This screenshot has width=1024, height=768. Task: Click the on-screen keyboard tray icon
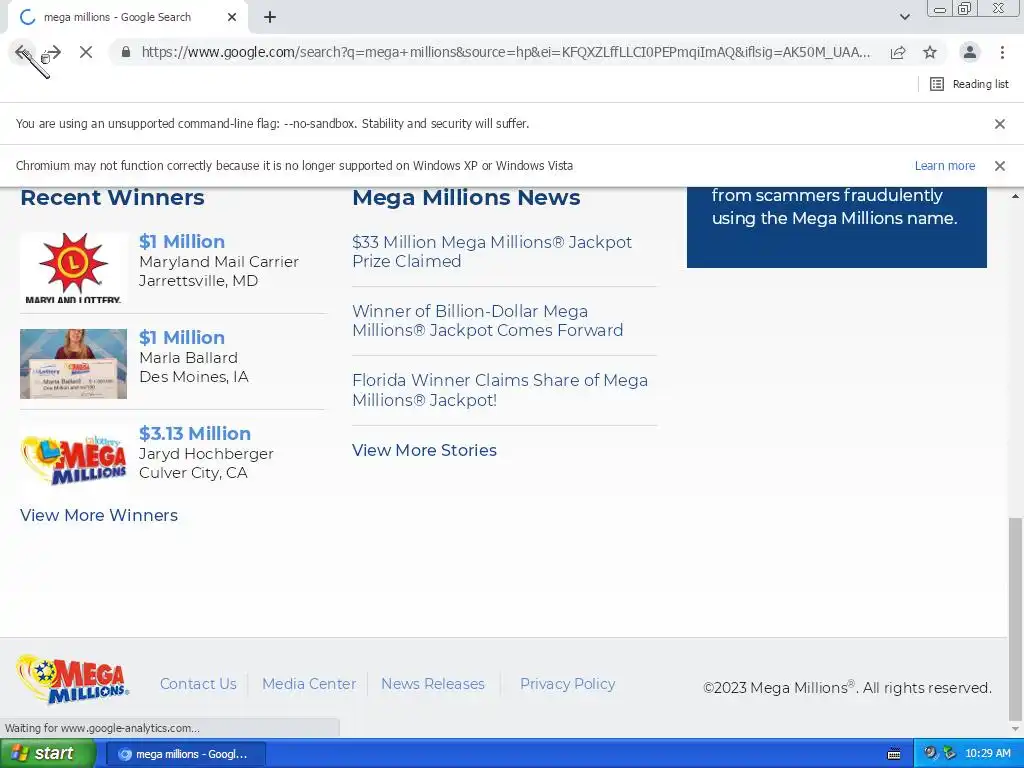tap(894, 754)
